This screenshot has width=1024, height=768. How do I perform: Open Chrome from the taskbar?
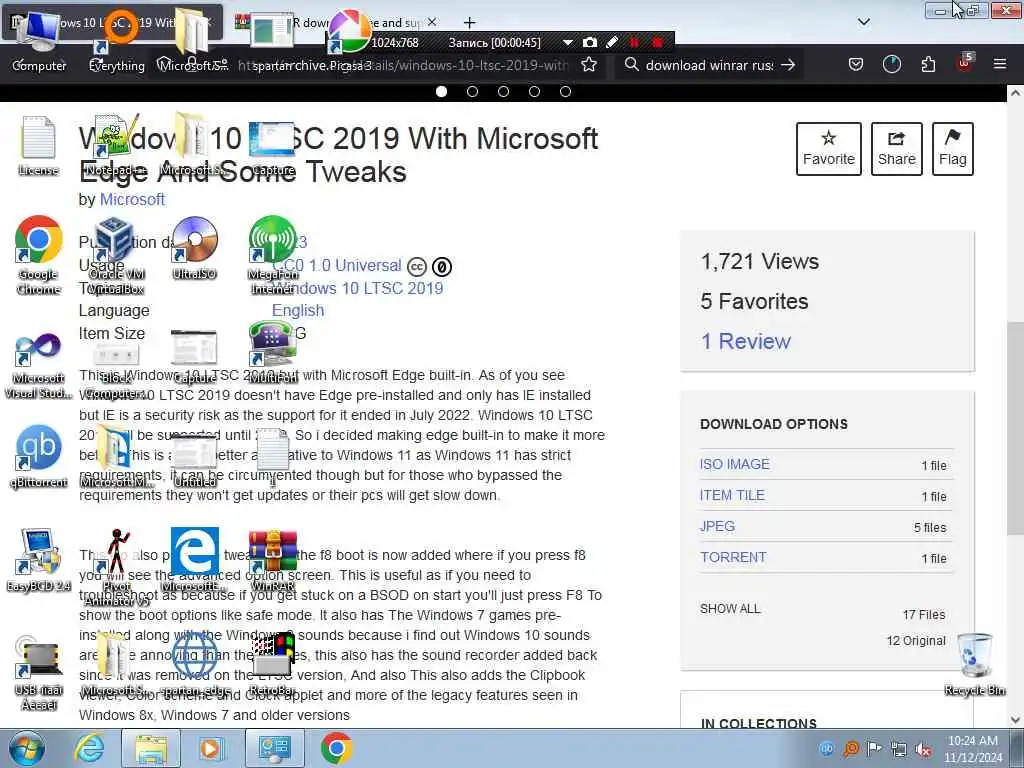337,748
